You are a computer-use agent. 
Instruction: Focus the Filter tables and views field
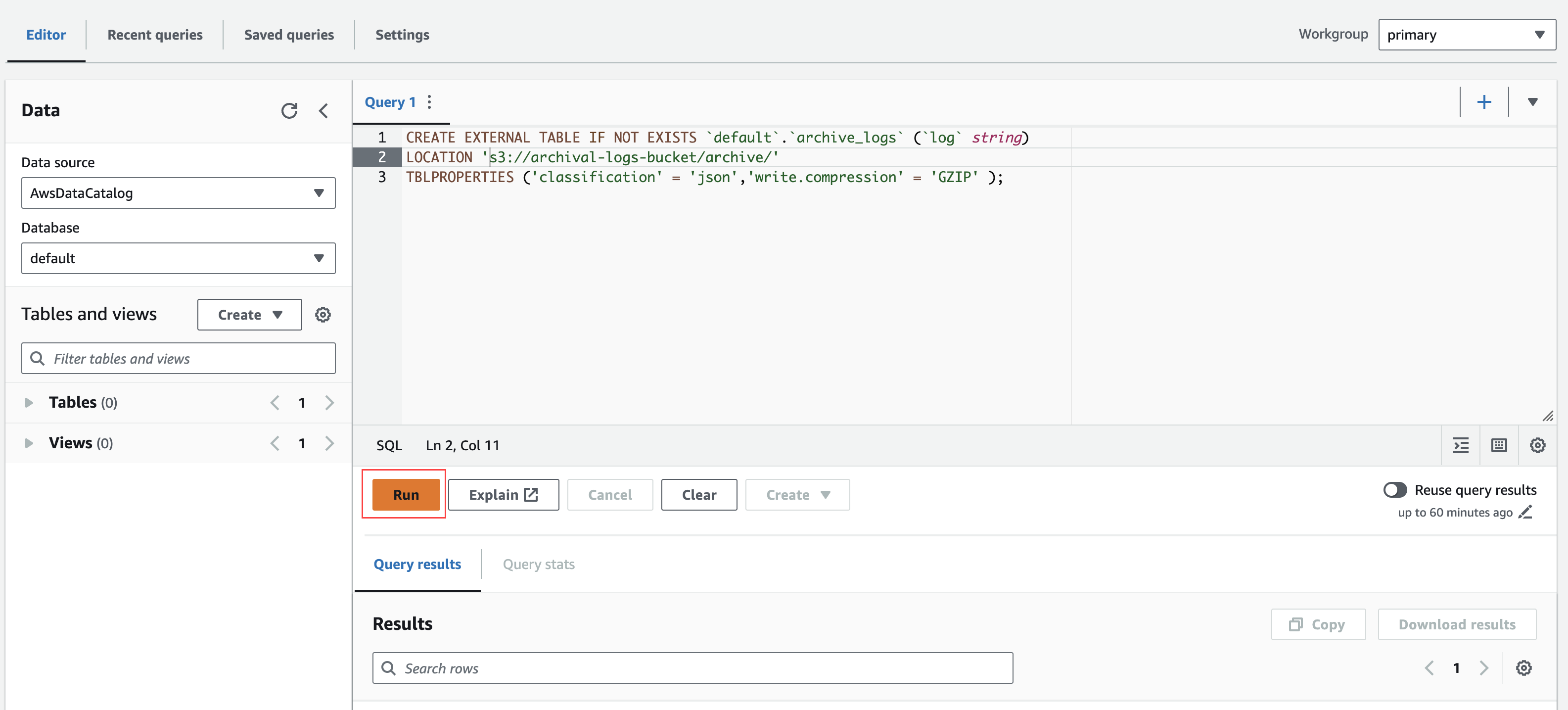pyautogui.click(x=179, y=359)
